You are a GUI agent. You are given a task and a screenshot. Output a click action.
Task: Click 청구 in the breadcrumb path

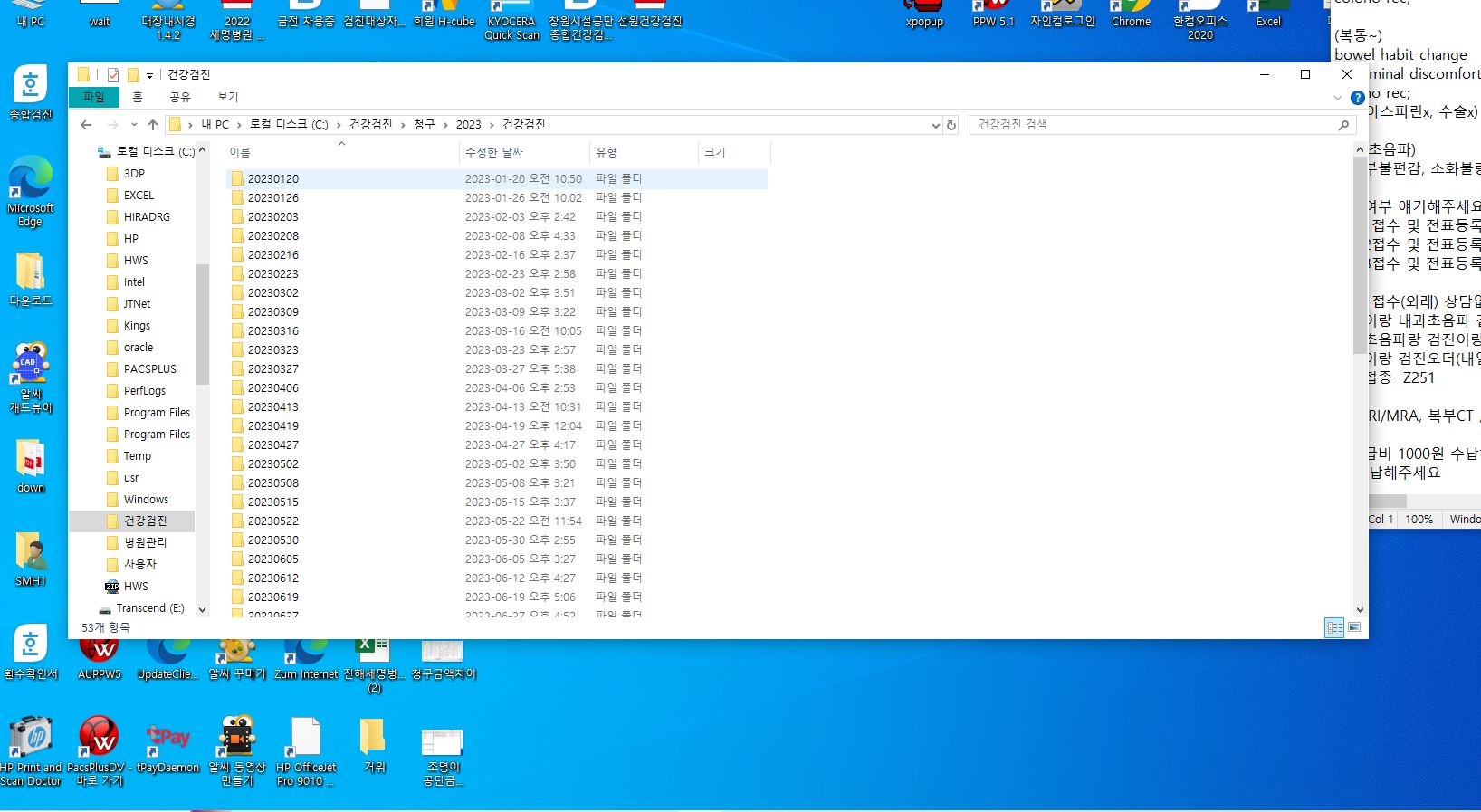[425, 125]
